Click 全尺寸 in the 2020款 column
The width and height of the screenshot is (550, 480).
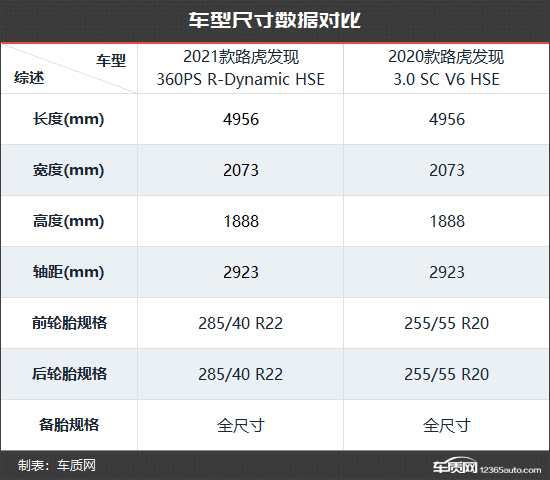tap(447, 425)
